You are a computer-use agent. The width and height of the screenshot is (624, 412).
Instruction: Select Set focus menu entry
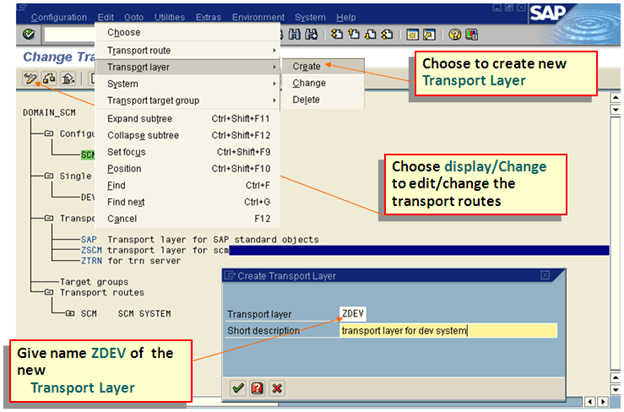coord(188,152)
